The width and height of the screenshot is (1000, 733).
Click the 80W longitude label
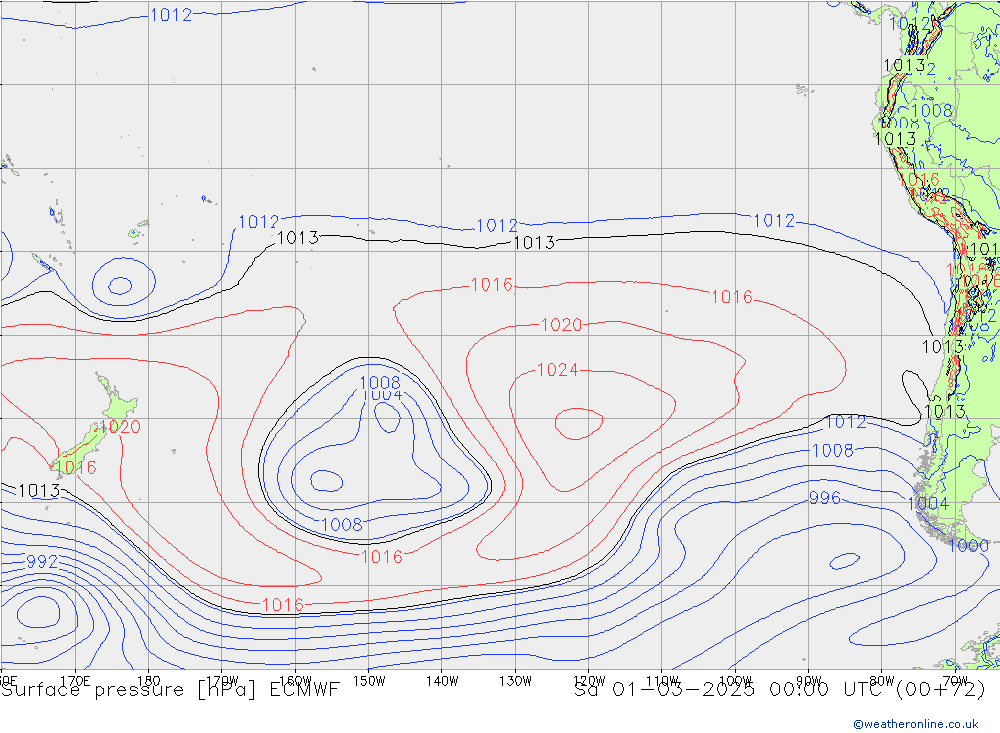882,681
